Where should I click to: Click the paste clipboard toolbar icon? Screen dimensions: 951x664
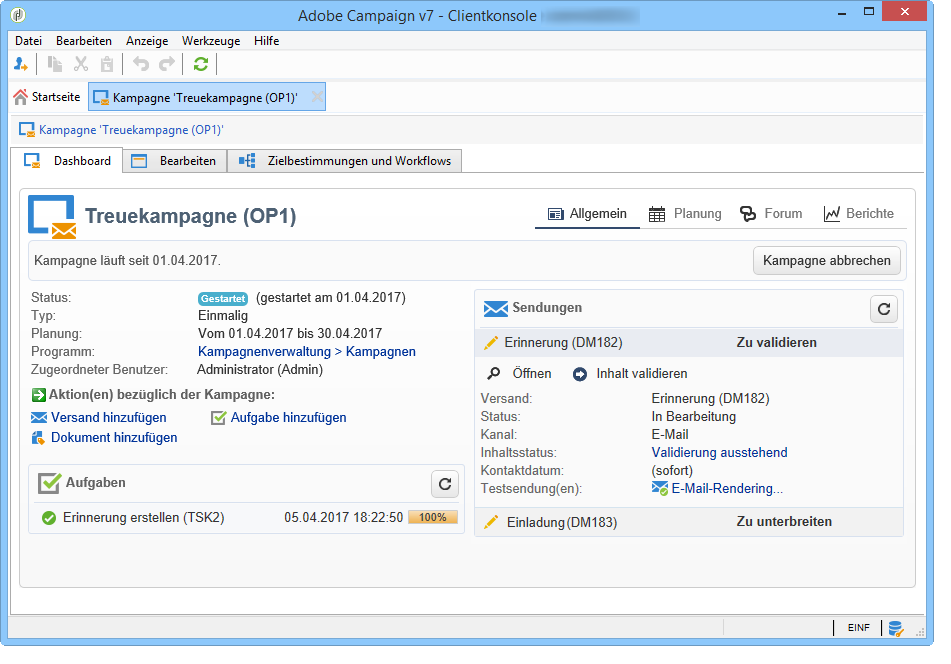point(107,64)
